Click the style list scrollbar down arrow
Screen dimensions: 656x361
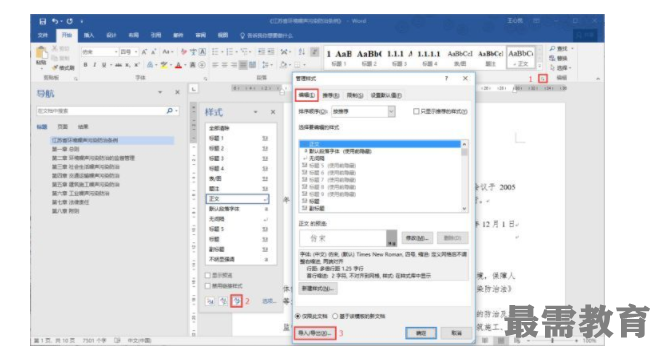[464, 208]
